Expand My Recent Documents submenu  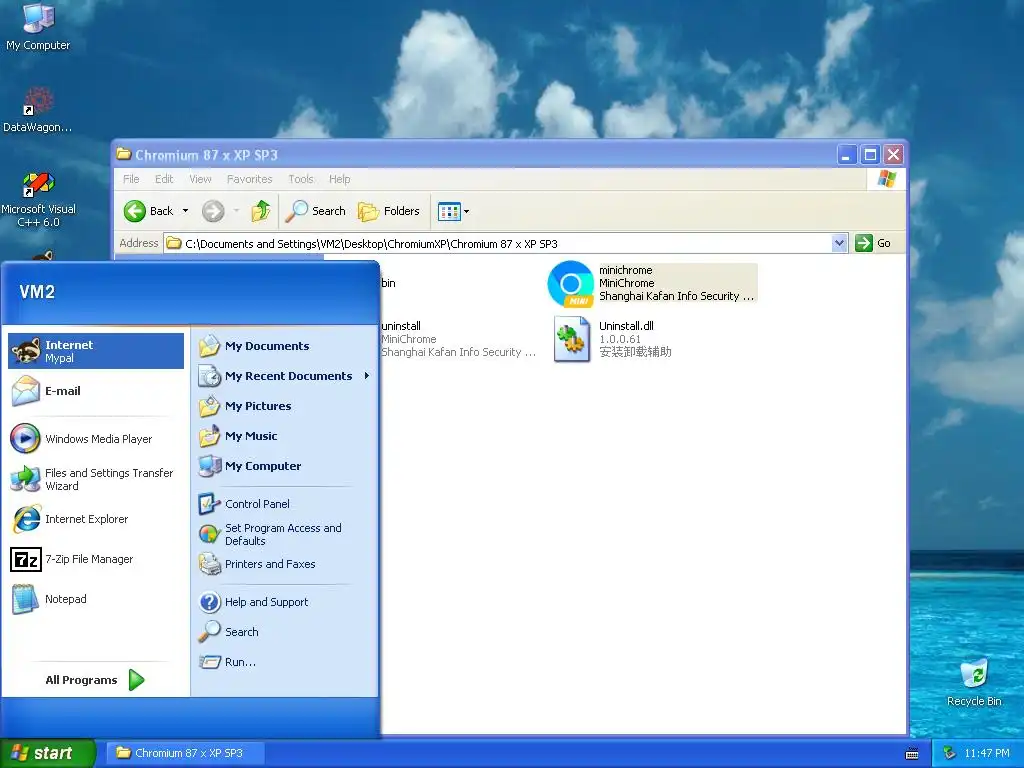coord(284,376)
